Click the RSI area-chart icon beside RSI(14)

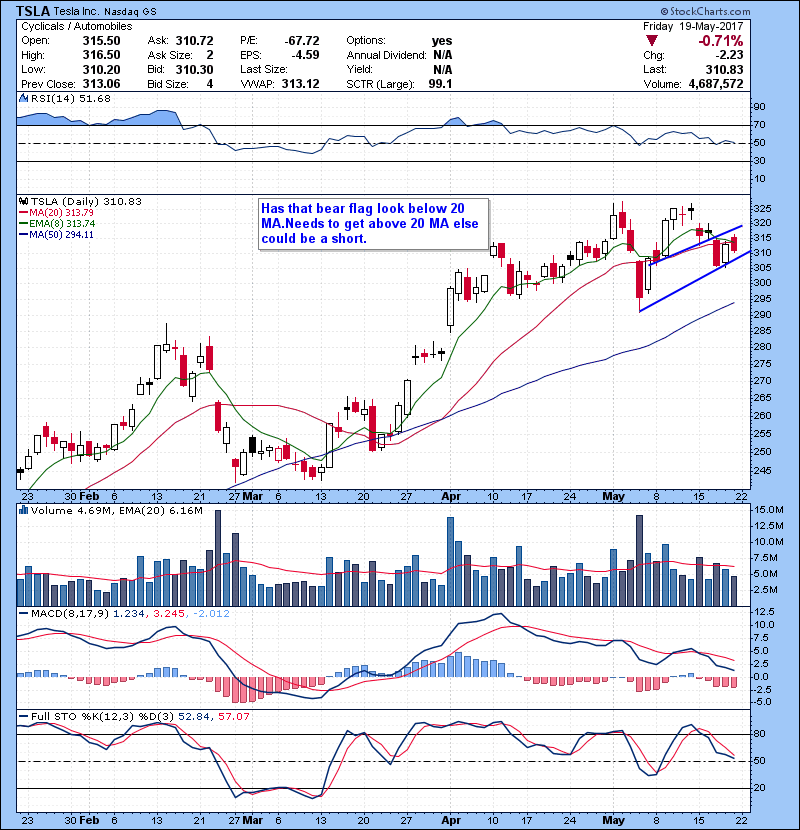23,98
